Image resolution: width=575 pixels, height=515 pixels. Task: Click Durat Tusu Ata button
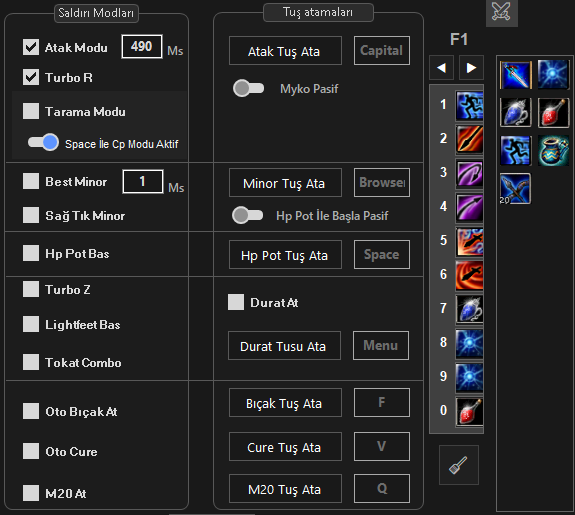click(284, 346)
